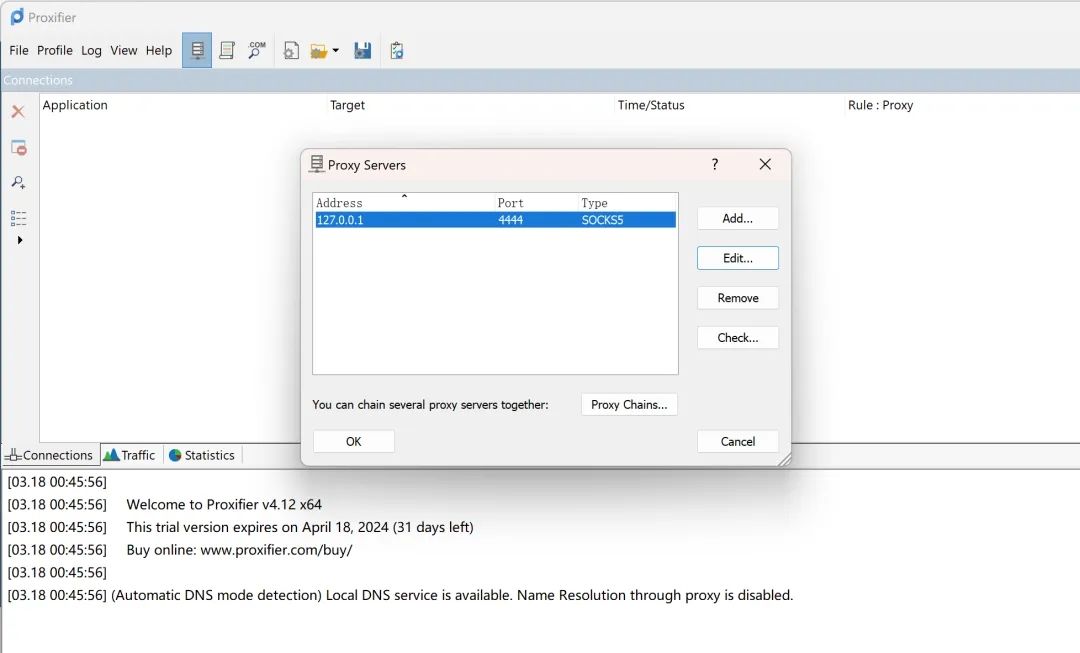Open the Profile menu

coord(54,50)
